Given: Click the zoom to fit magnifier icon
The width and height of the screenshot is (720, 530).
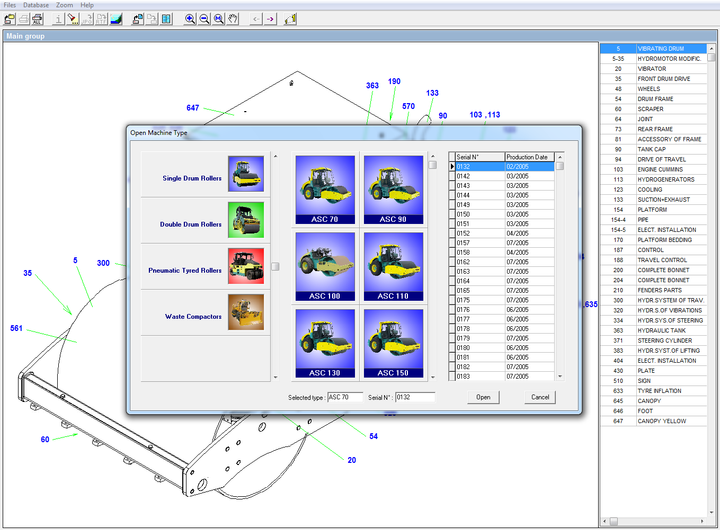Looking at the screenshot, I should click(x=219, y=19).
